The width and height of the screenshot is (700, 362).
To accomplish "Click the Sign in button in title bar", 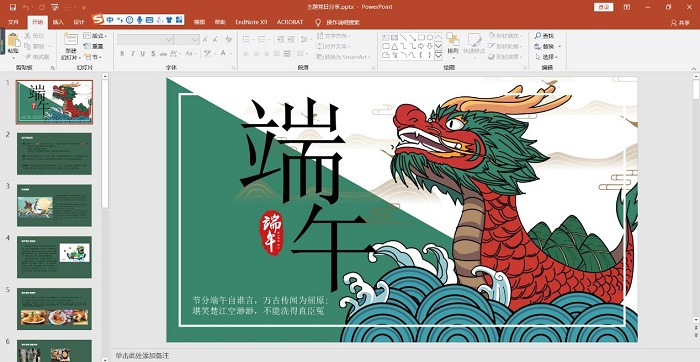I will 604,7.
